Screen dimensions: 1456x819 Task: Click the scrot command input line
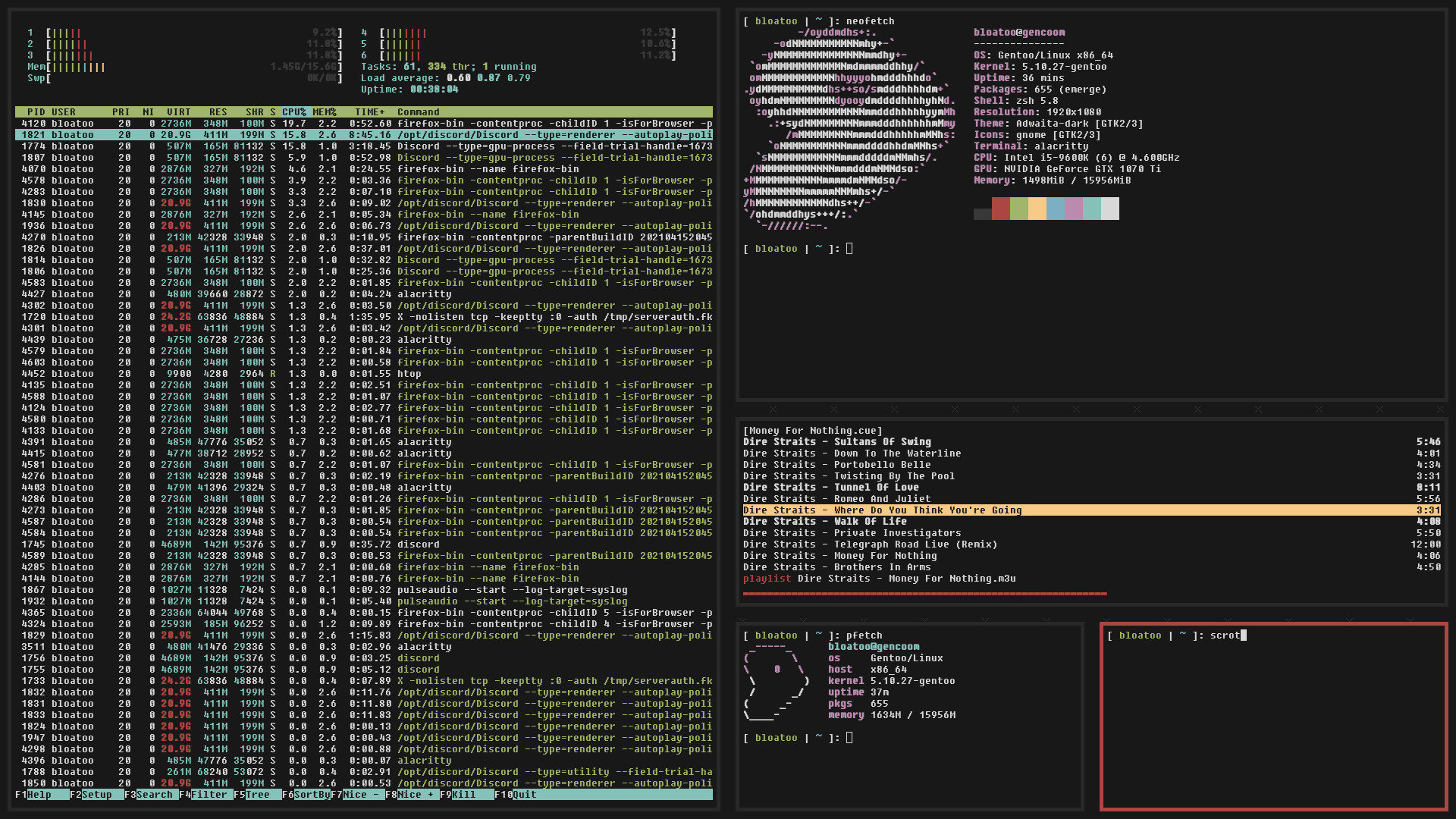(x=1224, y=635)
